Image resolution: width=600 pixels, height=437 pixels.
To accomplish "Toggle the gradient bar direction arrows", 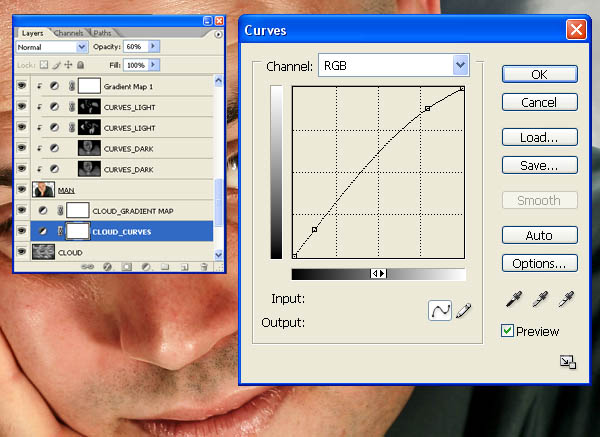I will point(379,273).
